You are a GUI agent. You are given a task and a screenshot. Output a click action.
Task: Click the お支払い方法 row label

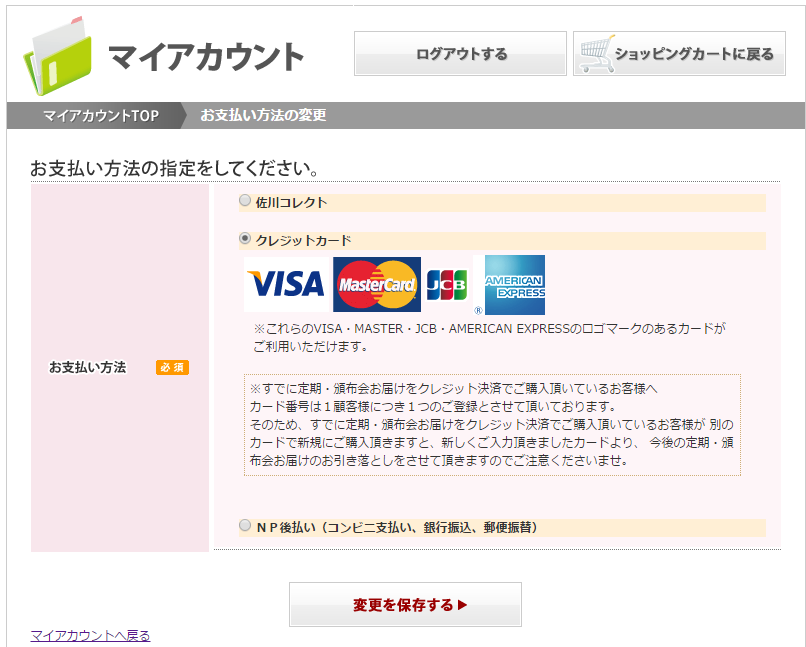pos(87,367)
